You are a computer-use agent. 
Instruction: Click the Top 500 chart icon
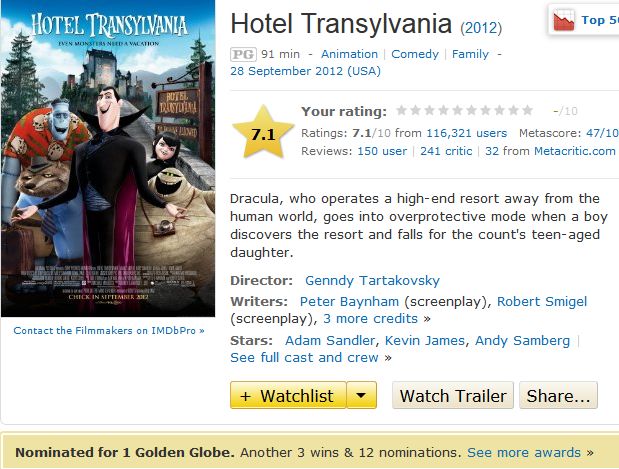[x=564, y=20]
